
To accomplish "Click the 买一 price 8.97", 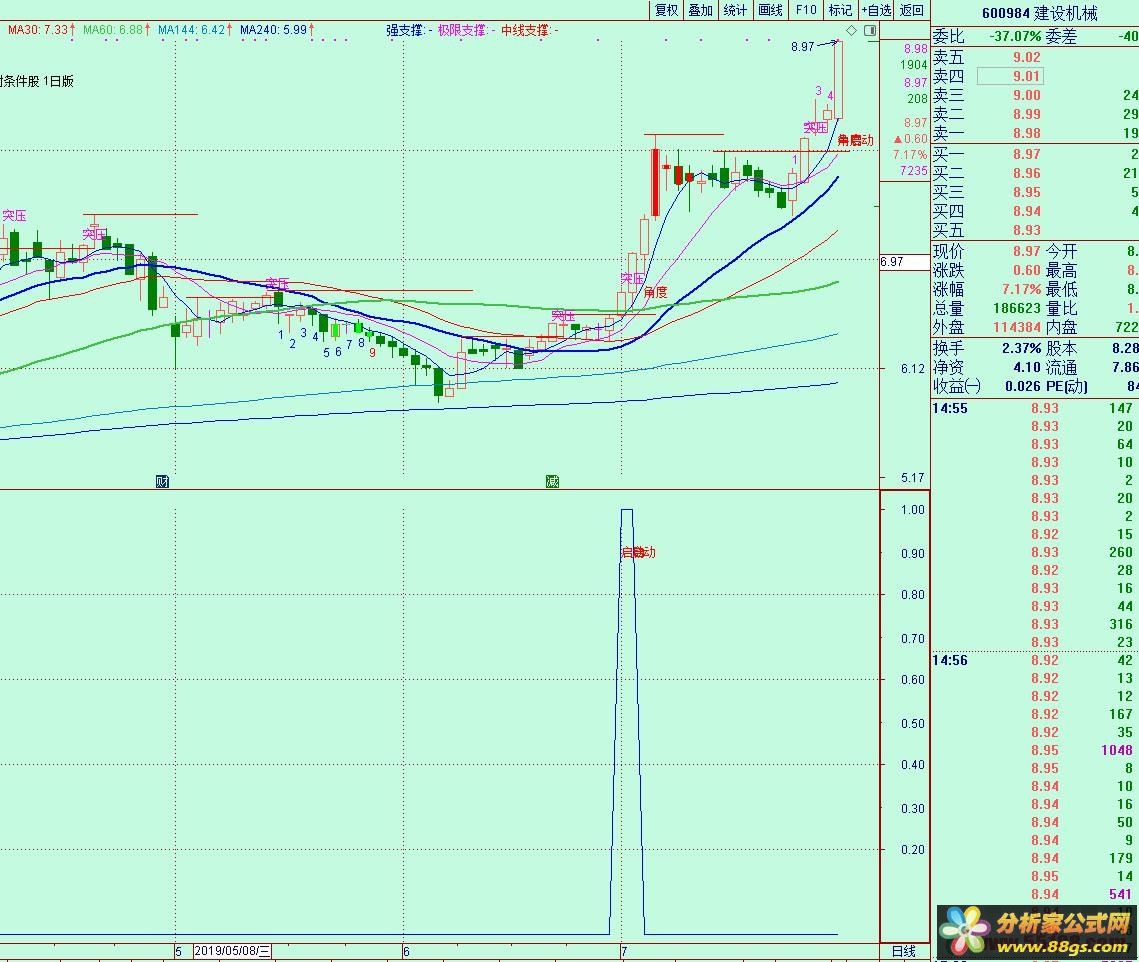I will (1026, 154).
